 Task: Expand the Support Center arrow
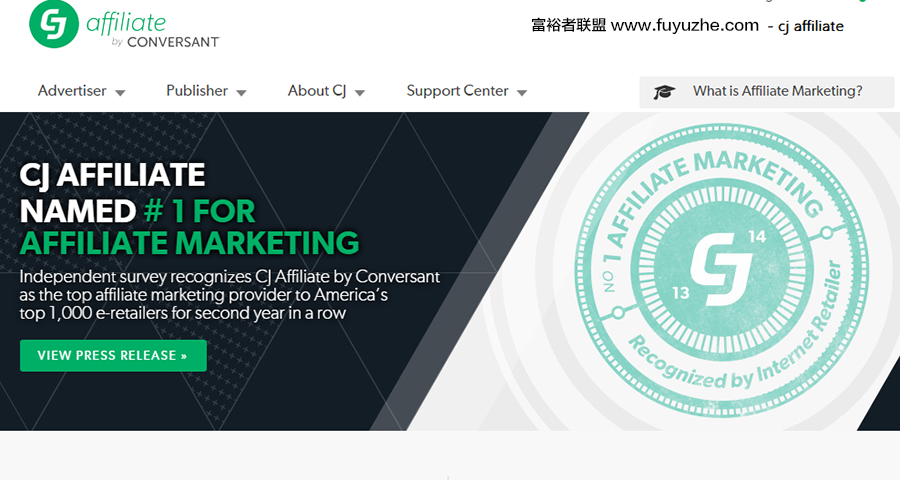tap(522, 92)
